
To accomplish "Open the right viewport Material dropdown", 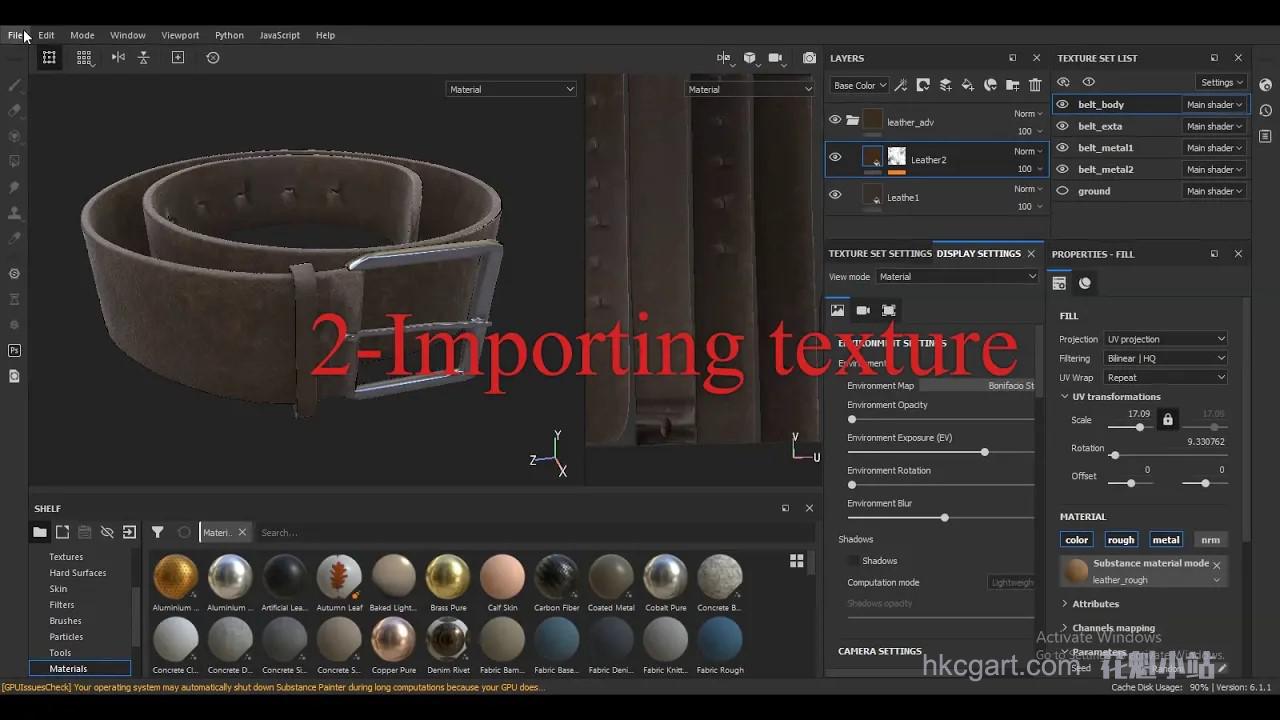I will tap(750, 89).
